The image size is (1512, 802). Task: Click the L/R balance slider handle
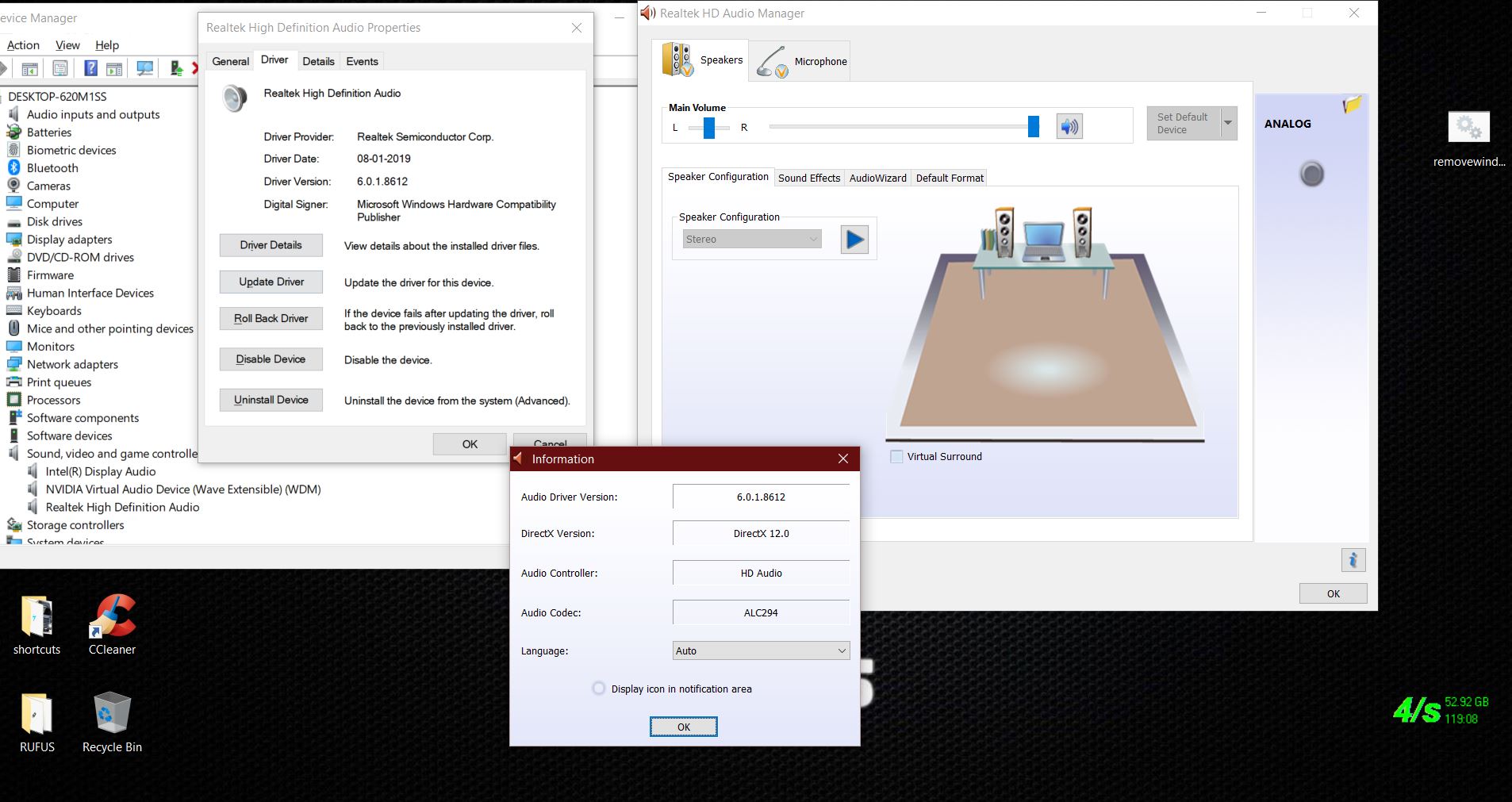coord(709,127)
